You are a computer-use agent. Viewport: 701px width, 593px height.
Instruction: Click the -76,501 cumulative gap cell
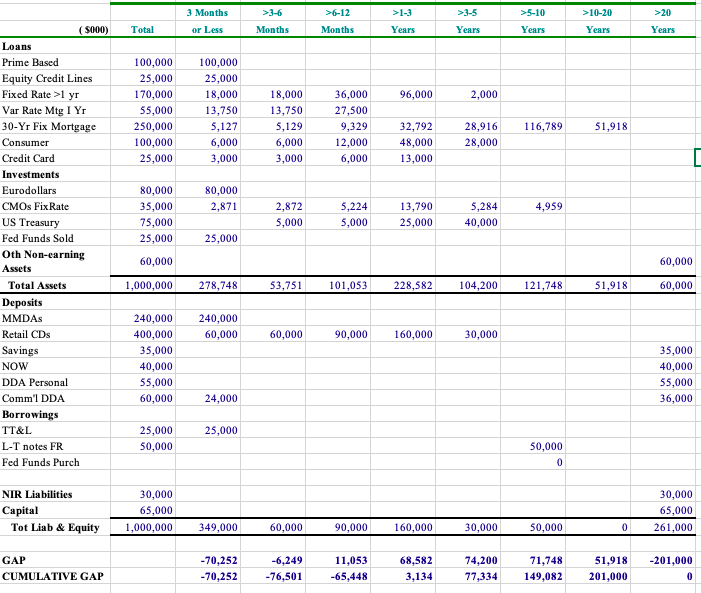[284, 576]
